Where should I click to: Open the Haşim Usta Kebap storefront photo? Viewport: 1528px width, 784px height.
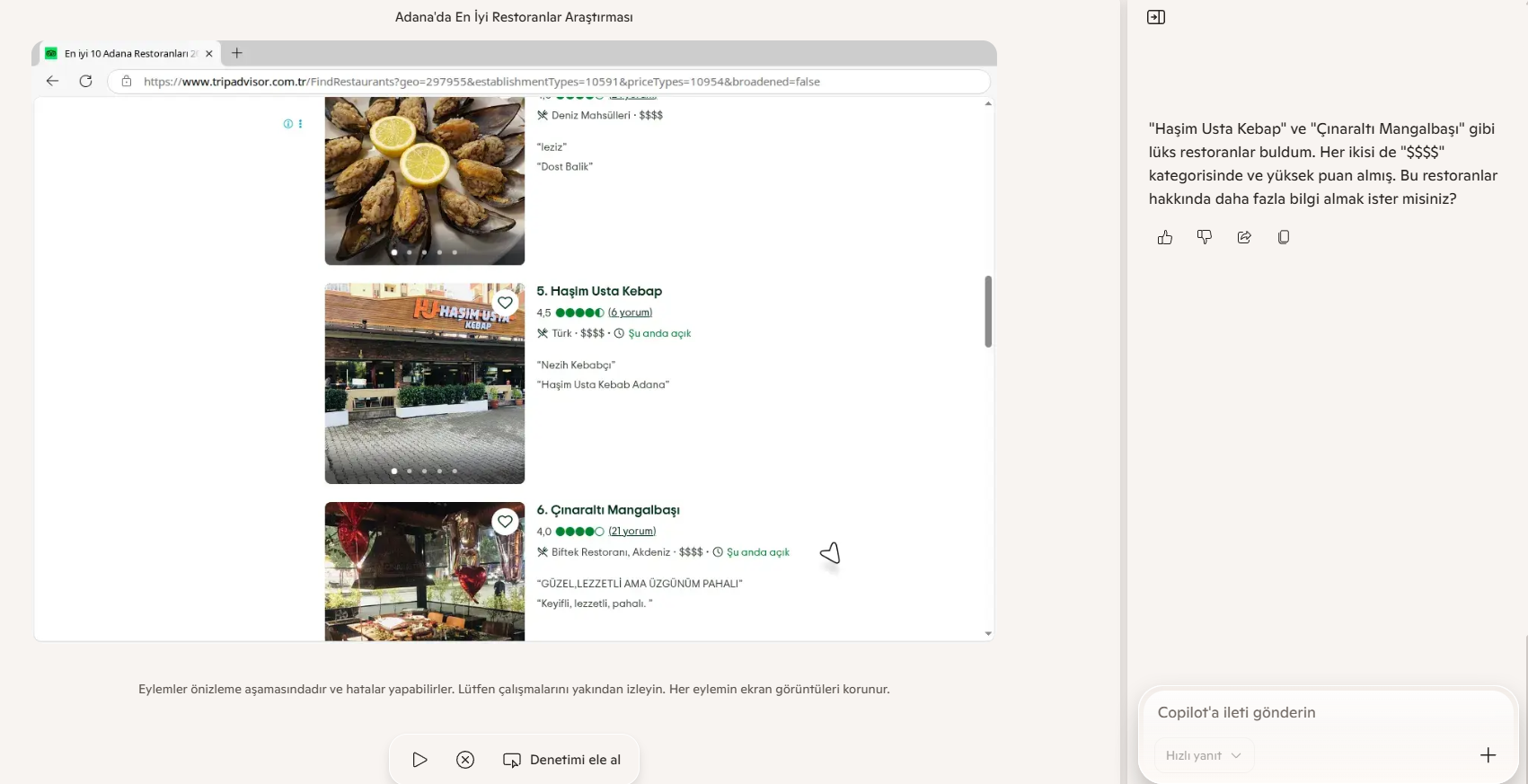[x=425, y=383]
